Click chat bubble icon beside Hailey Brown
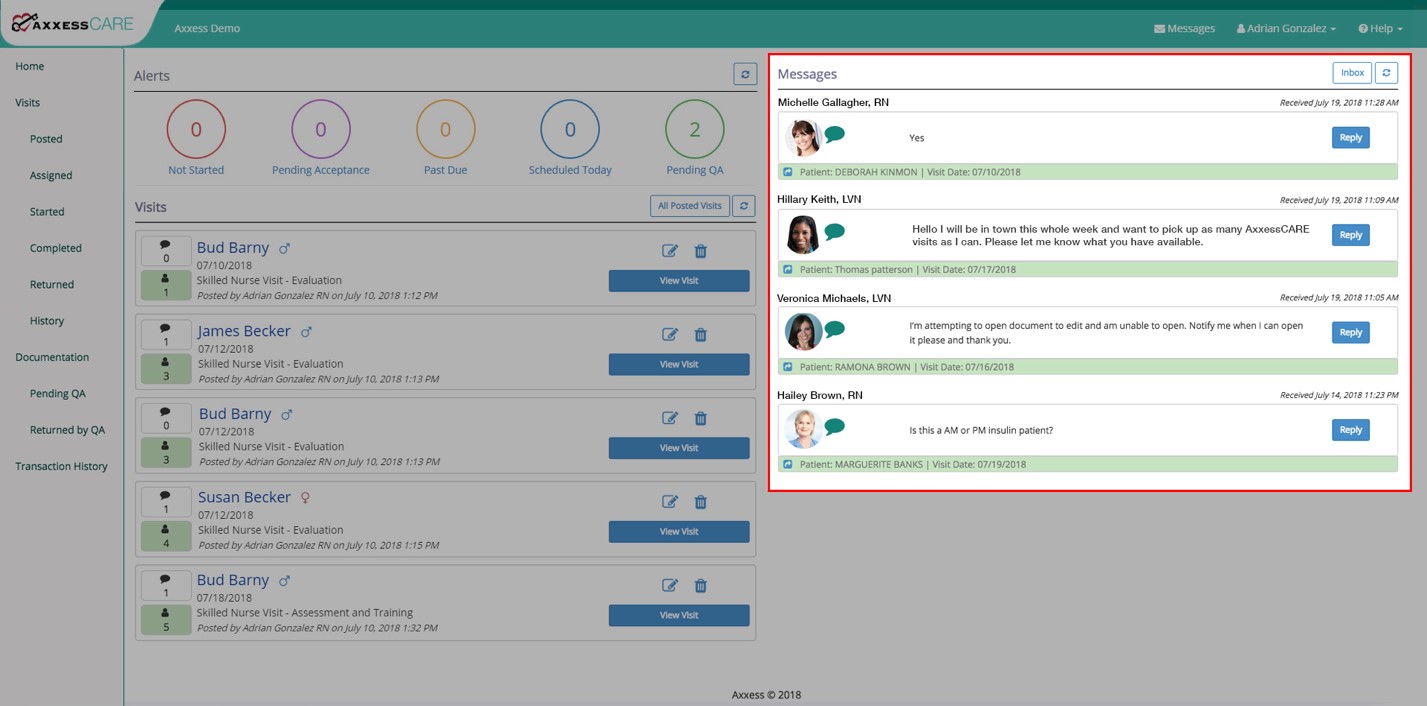The width and height of the screenshot is (1427, 706). 835,427
